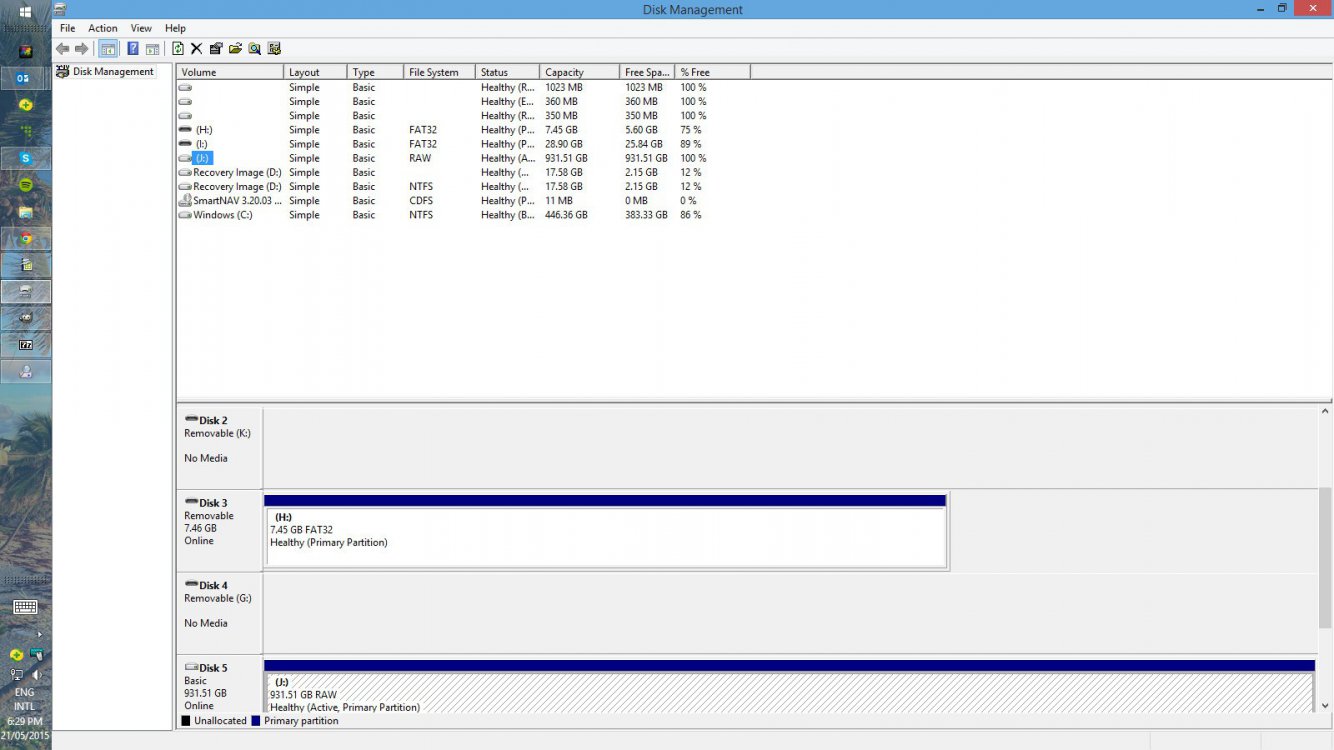Open Help via the blue question-mark icon

(x=133, y=48)
